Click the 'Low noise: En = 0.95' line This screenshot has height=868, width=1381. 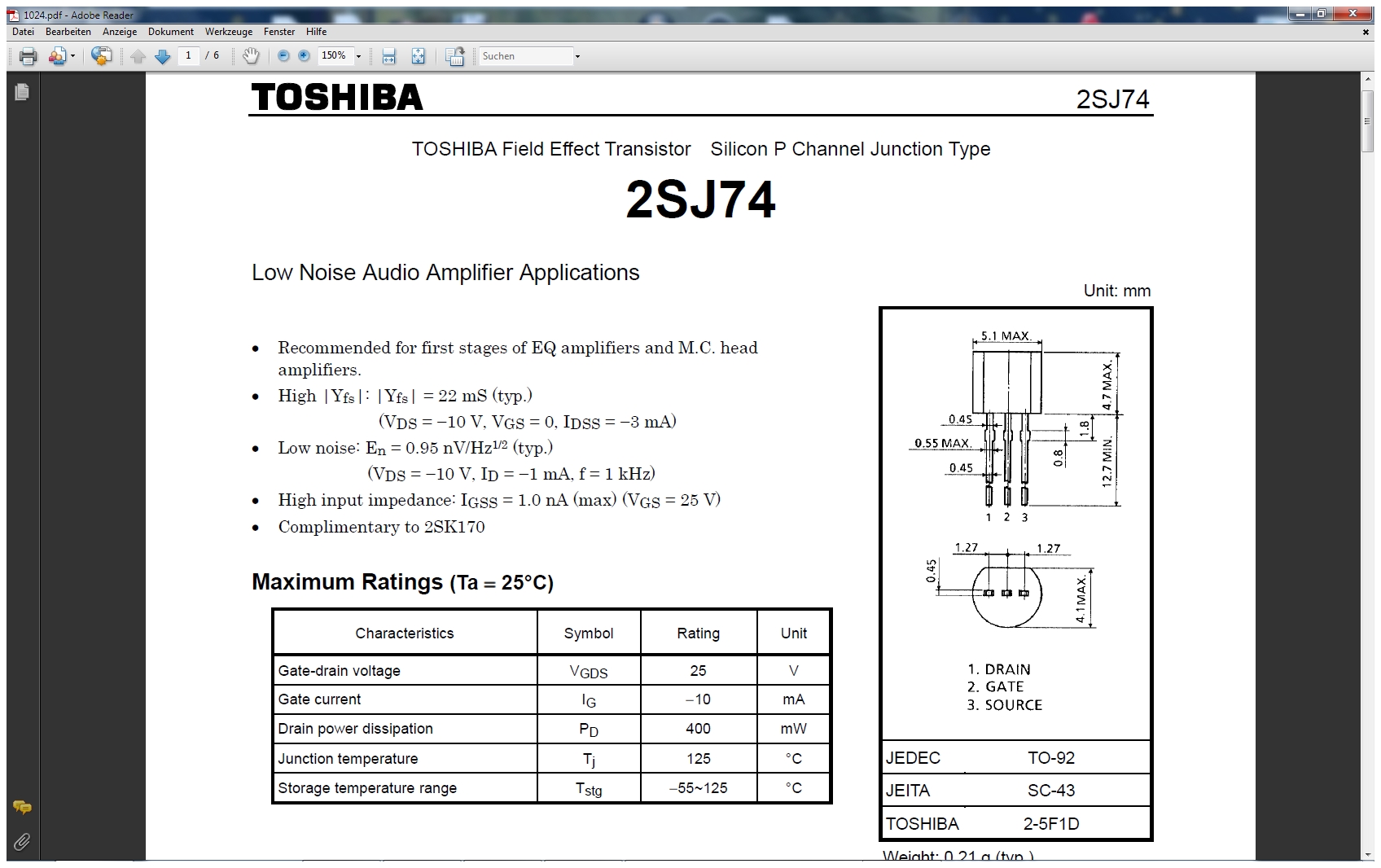point(415,447)
